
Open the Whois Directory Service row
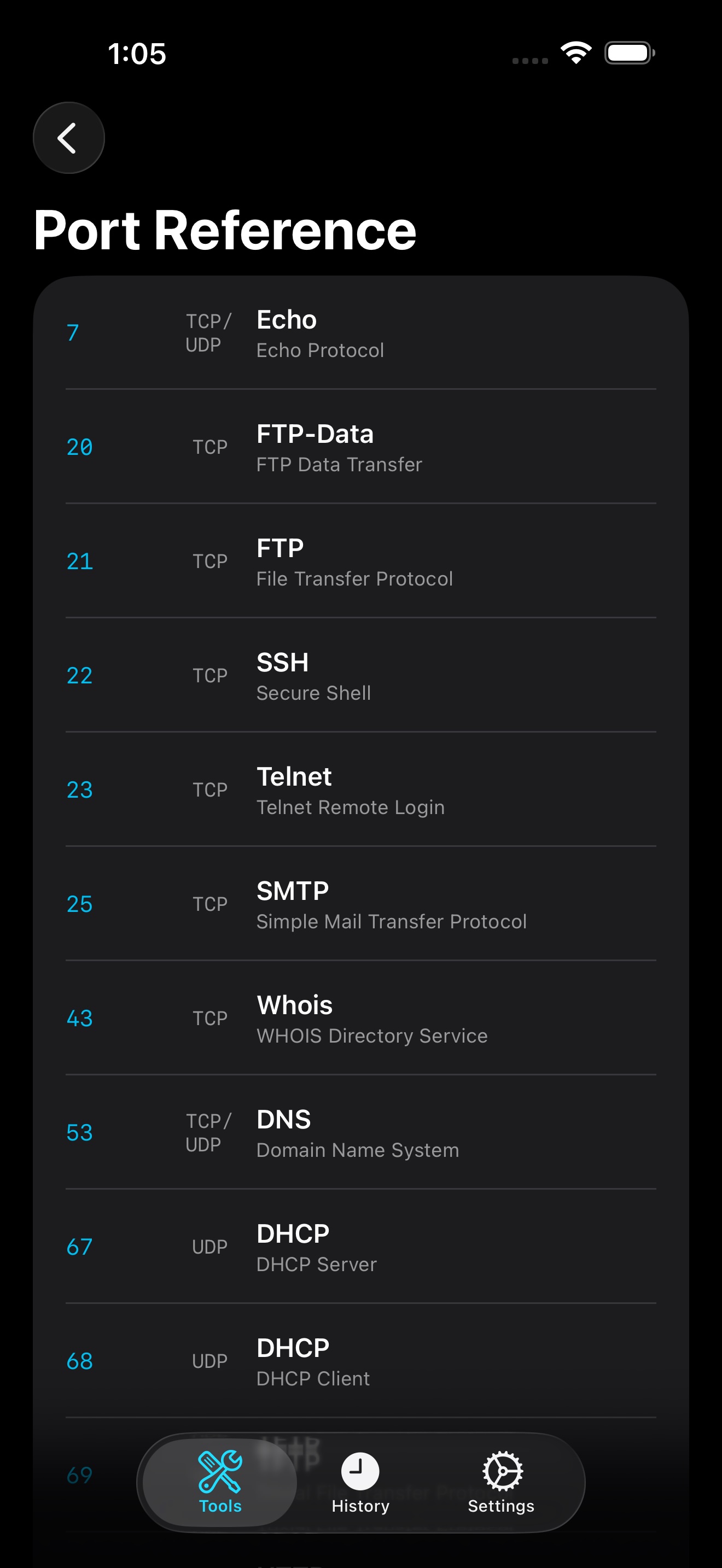[x=360, y=1019]
